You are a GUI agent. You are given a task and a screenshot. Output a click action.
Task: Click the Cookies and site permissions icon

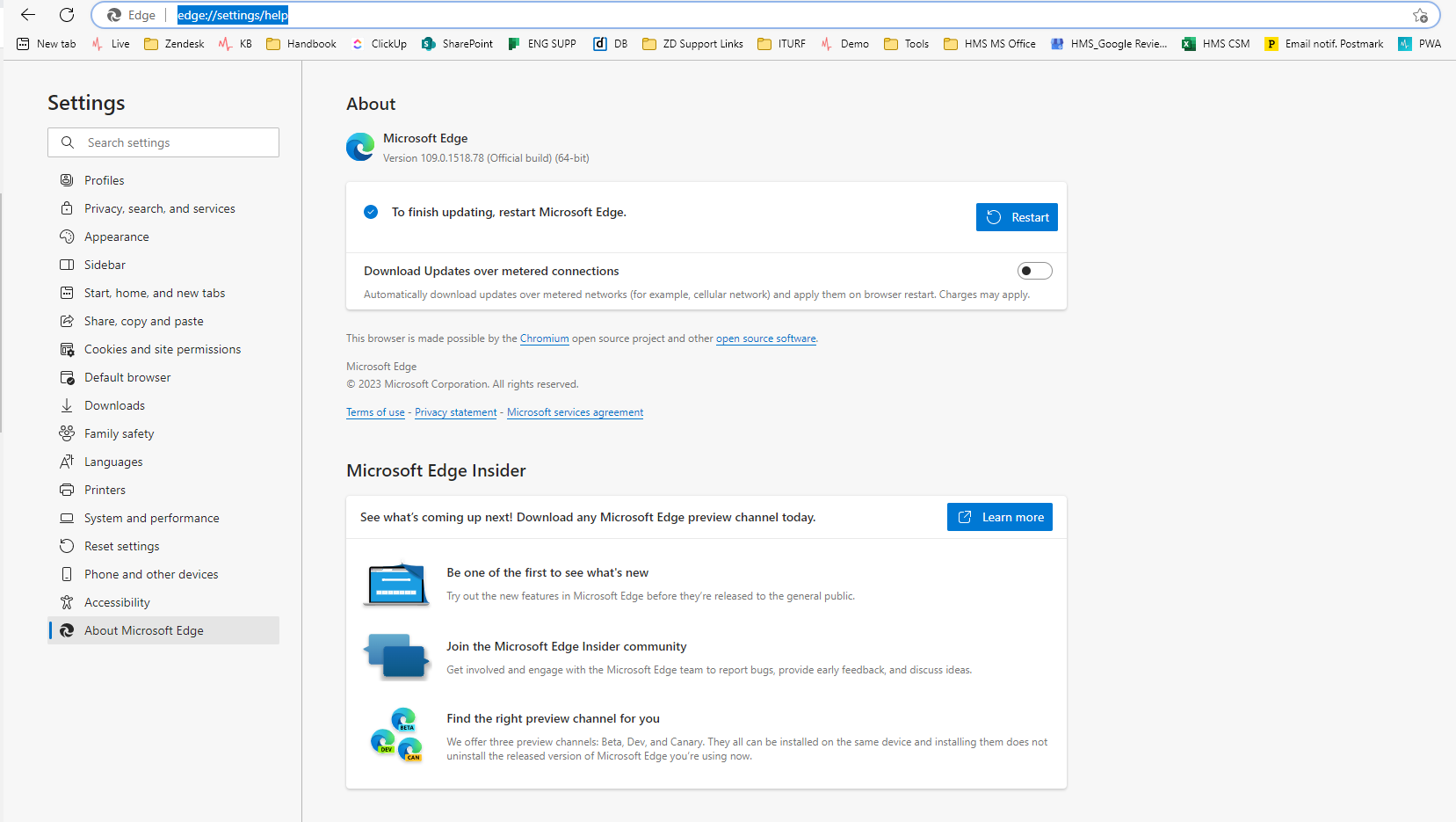coord(67,349)
